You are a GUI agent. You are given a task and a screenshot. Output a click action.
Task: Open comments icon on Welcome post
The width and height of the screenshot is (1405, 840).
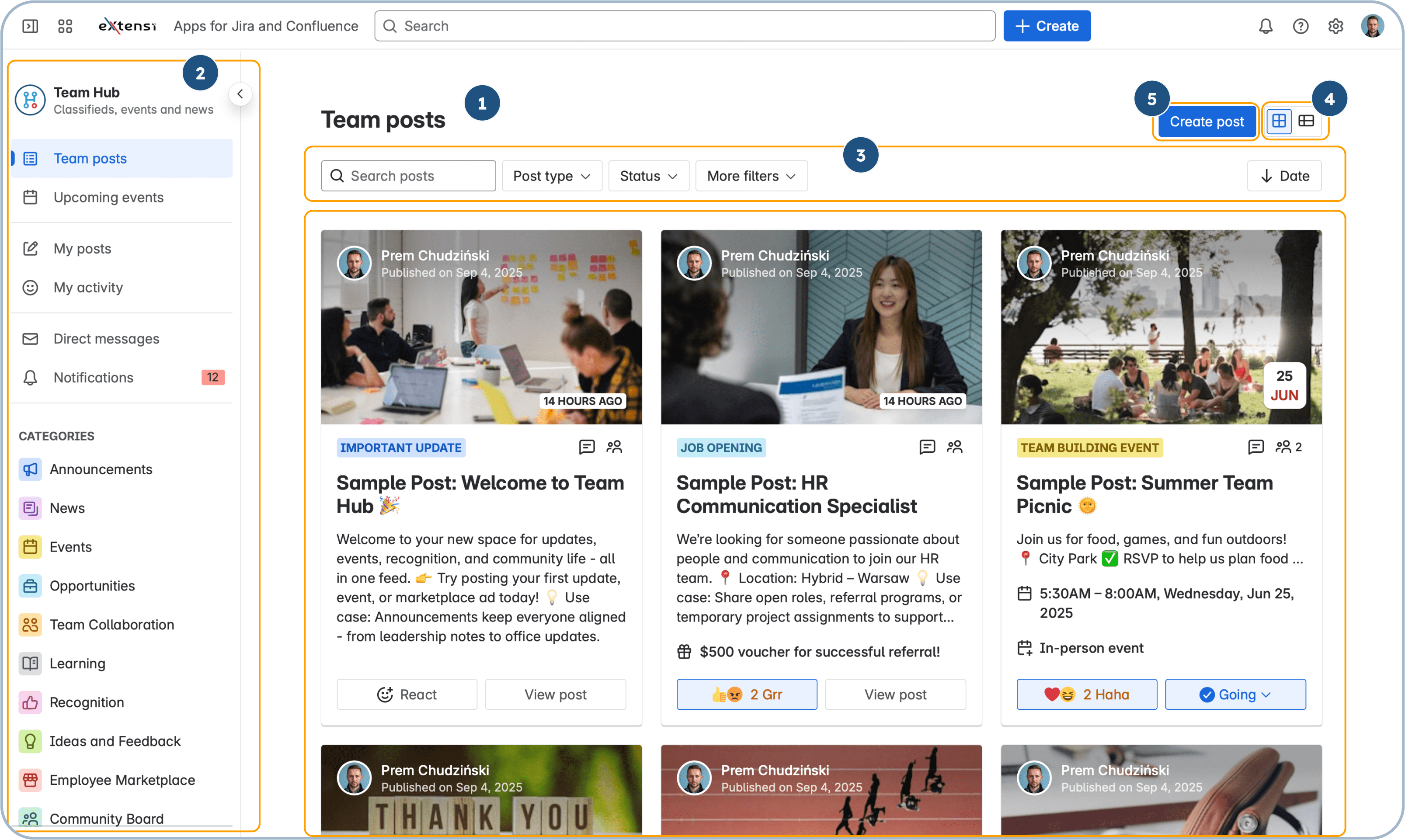point(587,447)
